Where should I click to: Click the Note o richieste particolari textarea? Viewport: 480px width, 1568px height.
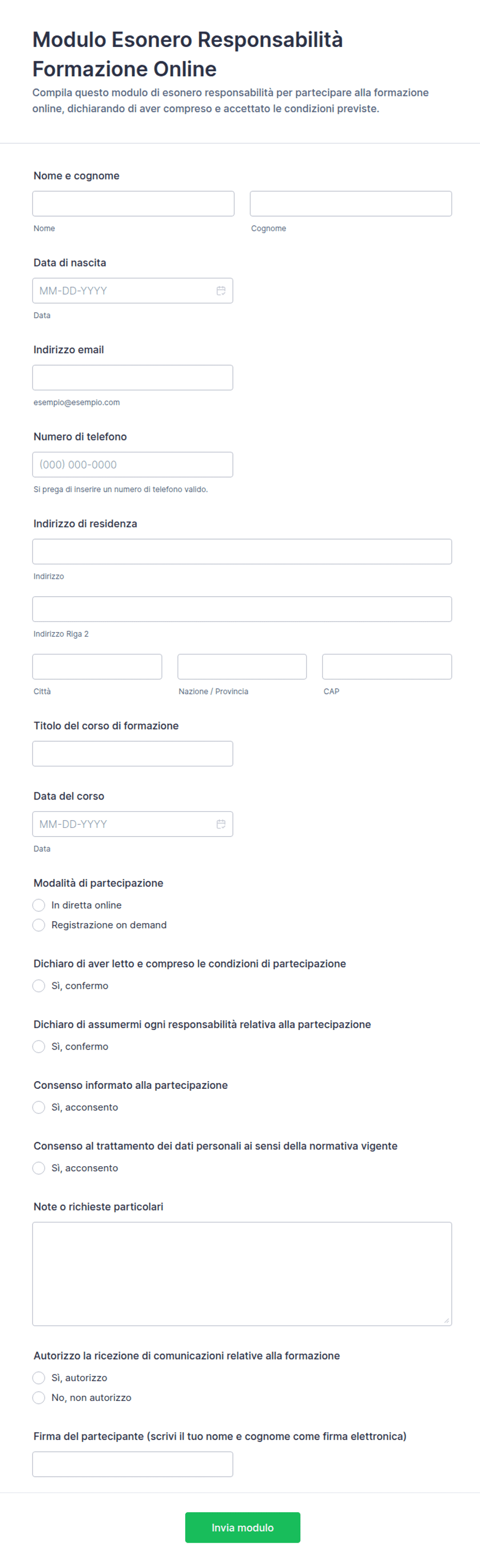coord(242,1274)
